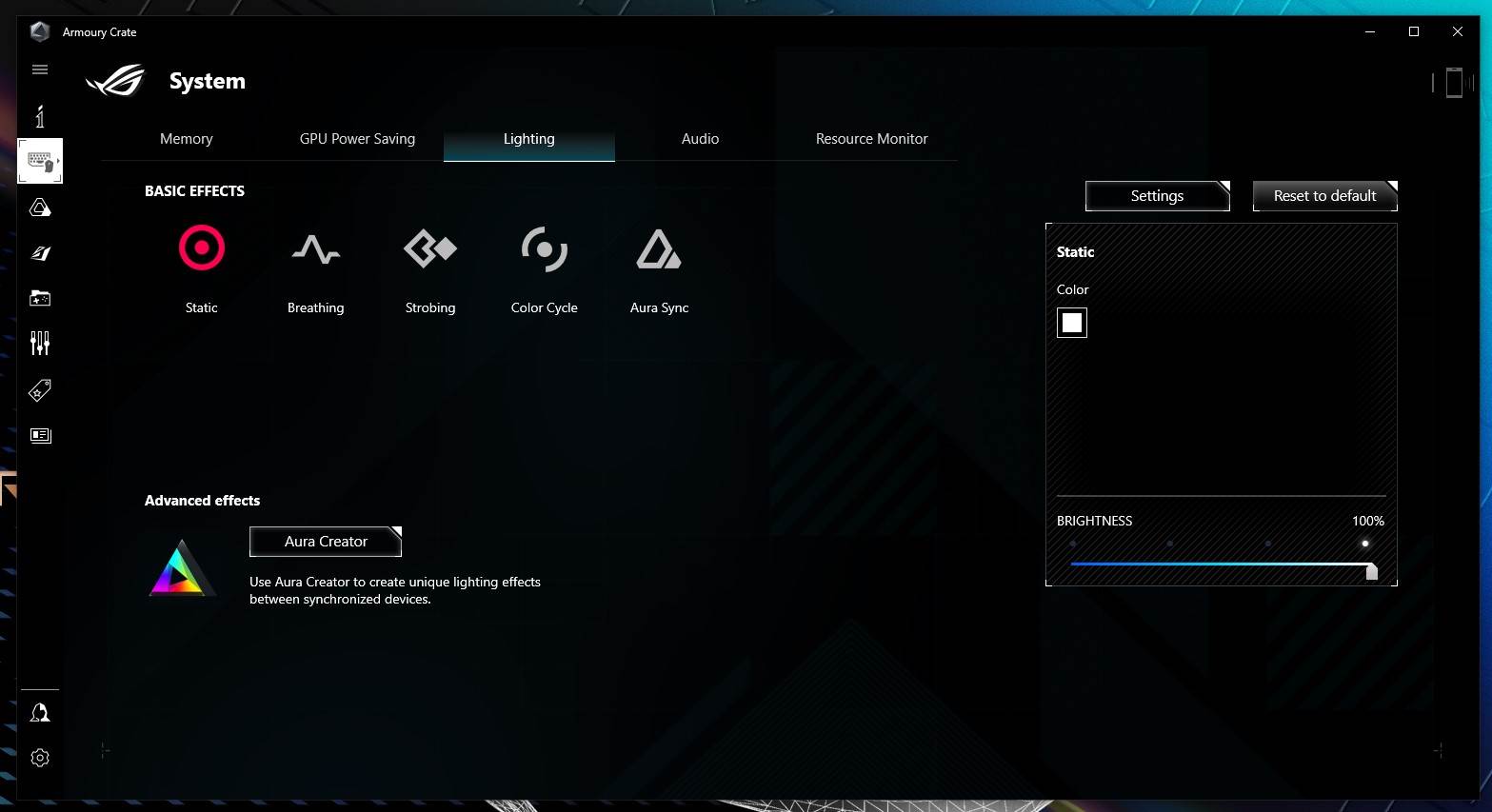
Task: Open the News sidebar icon
Action: tap(40, 435)
